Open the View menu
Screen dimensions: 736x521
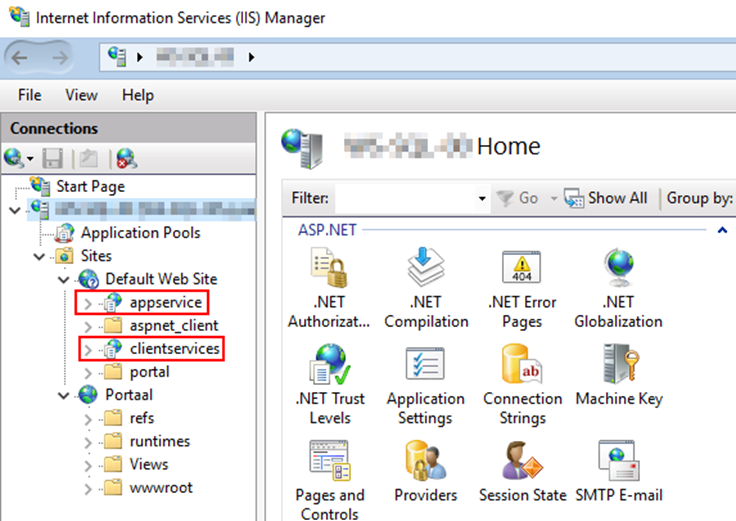[x=81, y=95]
